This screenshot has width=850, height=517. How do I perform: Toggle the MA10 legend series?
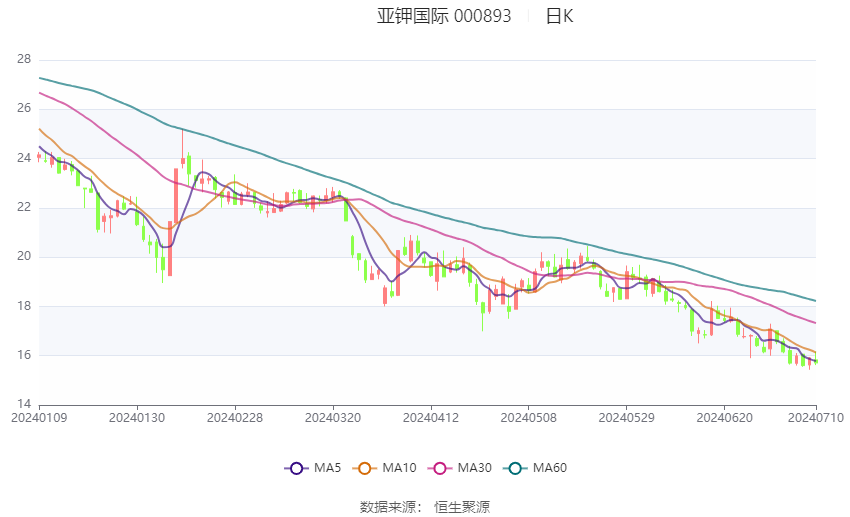pos(384,468)
